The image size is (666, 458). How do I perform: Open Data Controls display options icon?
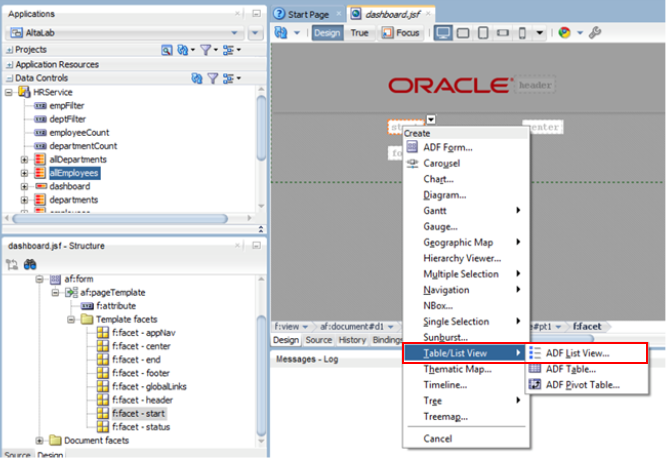pyautogui.click(x=229, y=78)
